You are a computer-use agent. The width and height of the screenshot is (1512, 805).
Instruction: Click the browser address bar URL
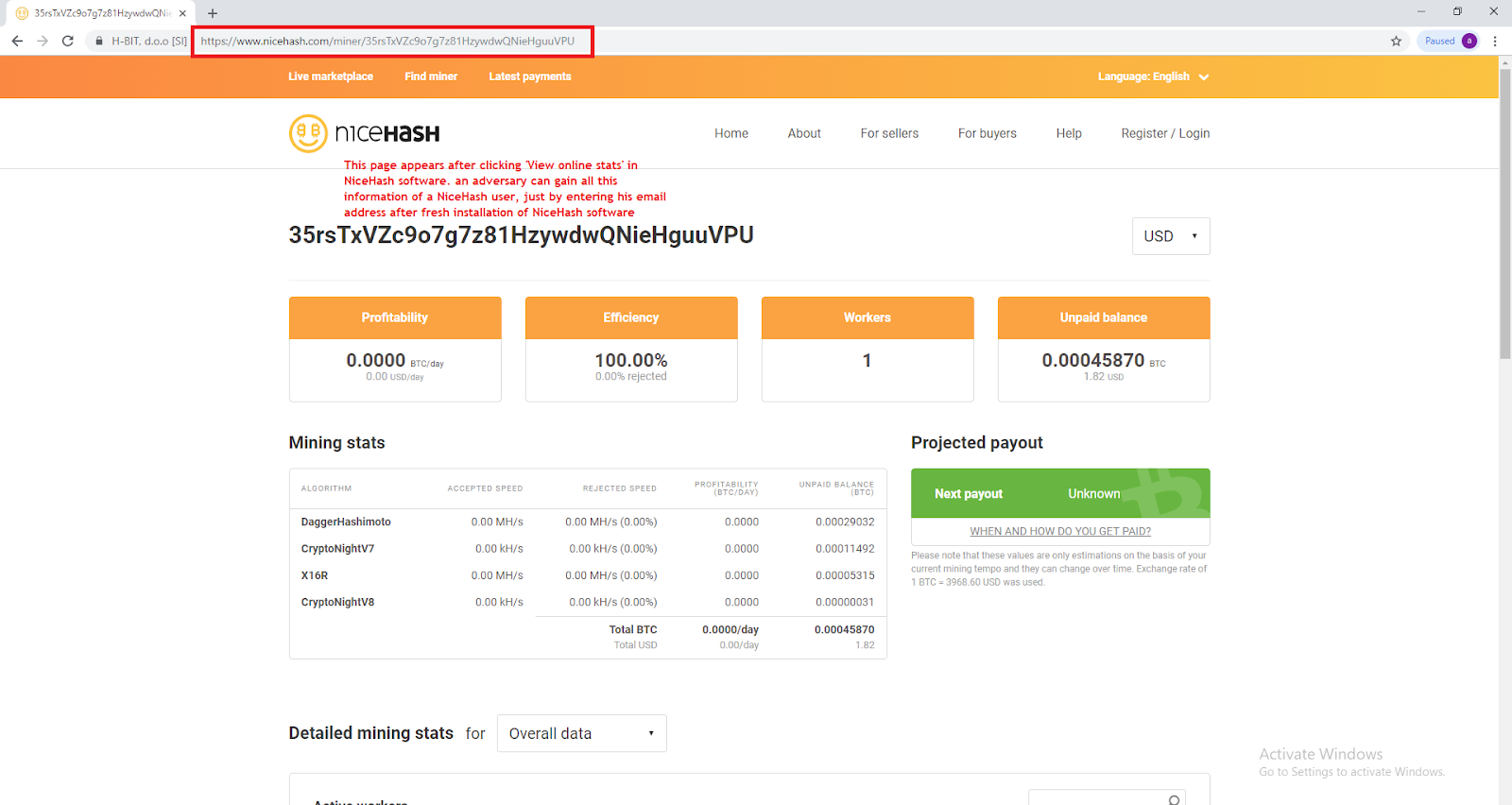click(x=387, y=41)
